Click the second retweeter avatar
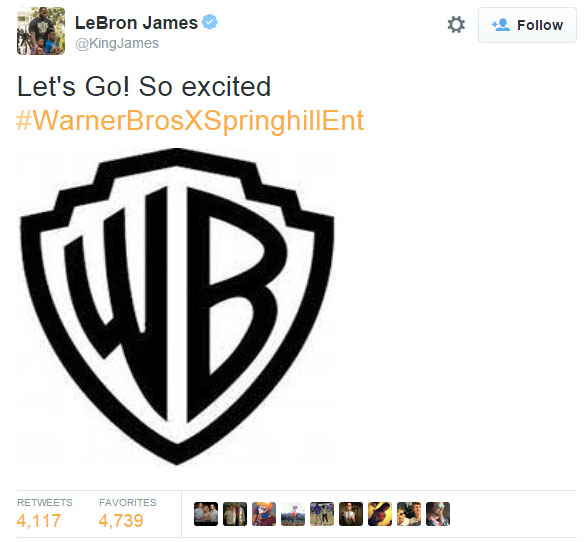The height and width of the screenshot is (542, 584). click(235, 514)
